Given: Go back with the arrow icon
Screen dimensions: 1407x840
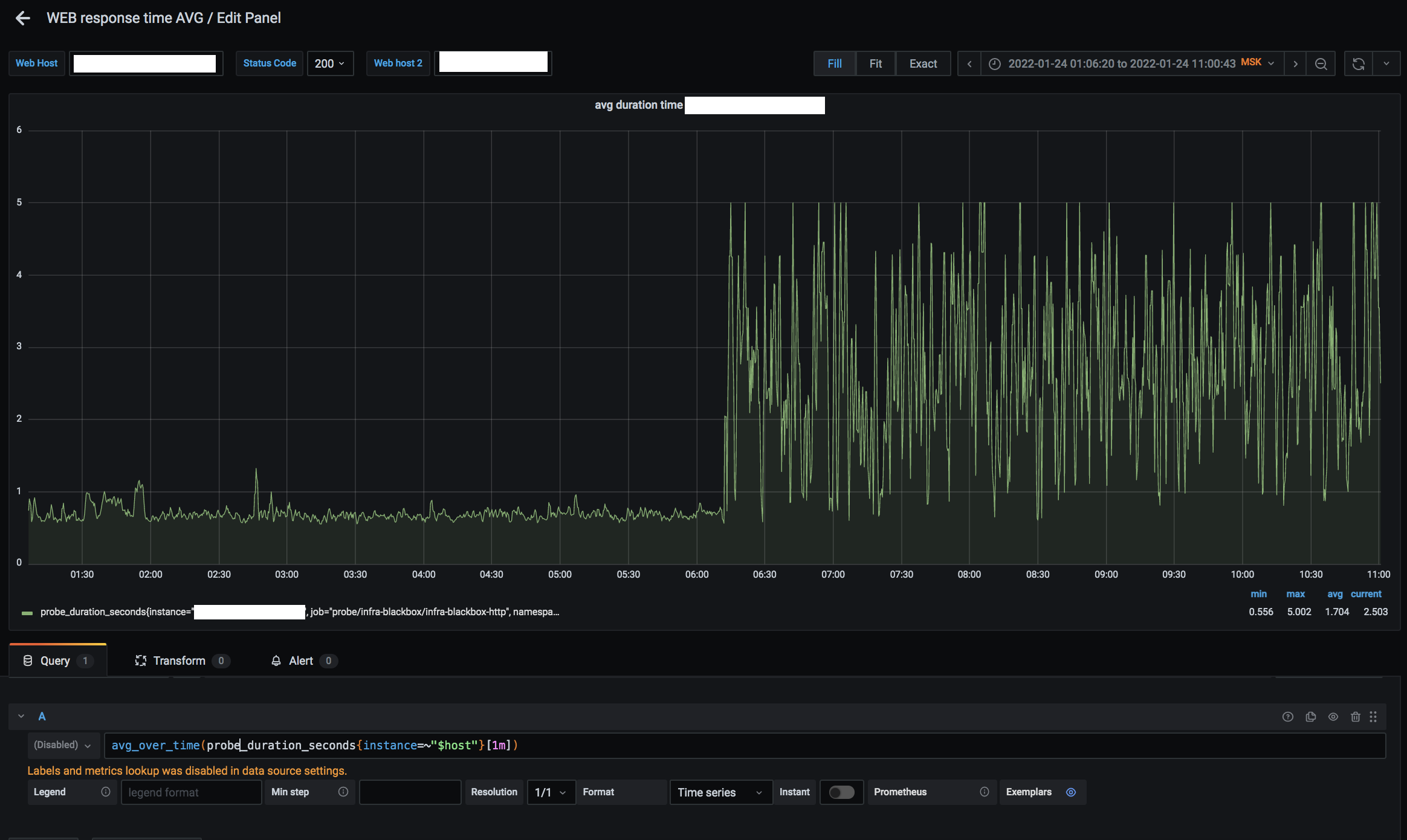Looking at the screenshot, I should 23,18.
